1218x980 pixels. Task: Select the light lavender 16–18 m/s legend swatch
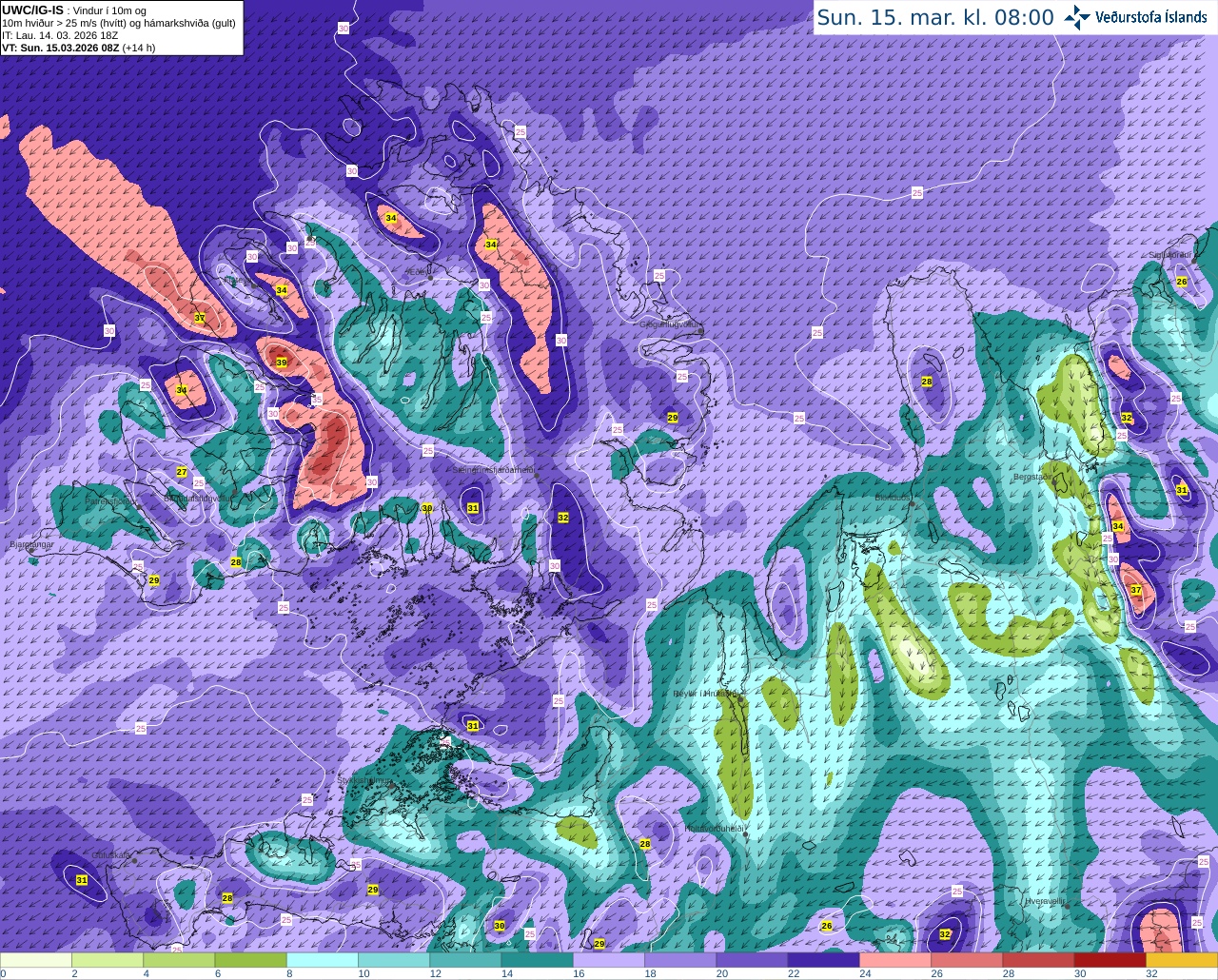point(609,960)
